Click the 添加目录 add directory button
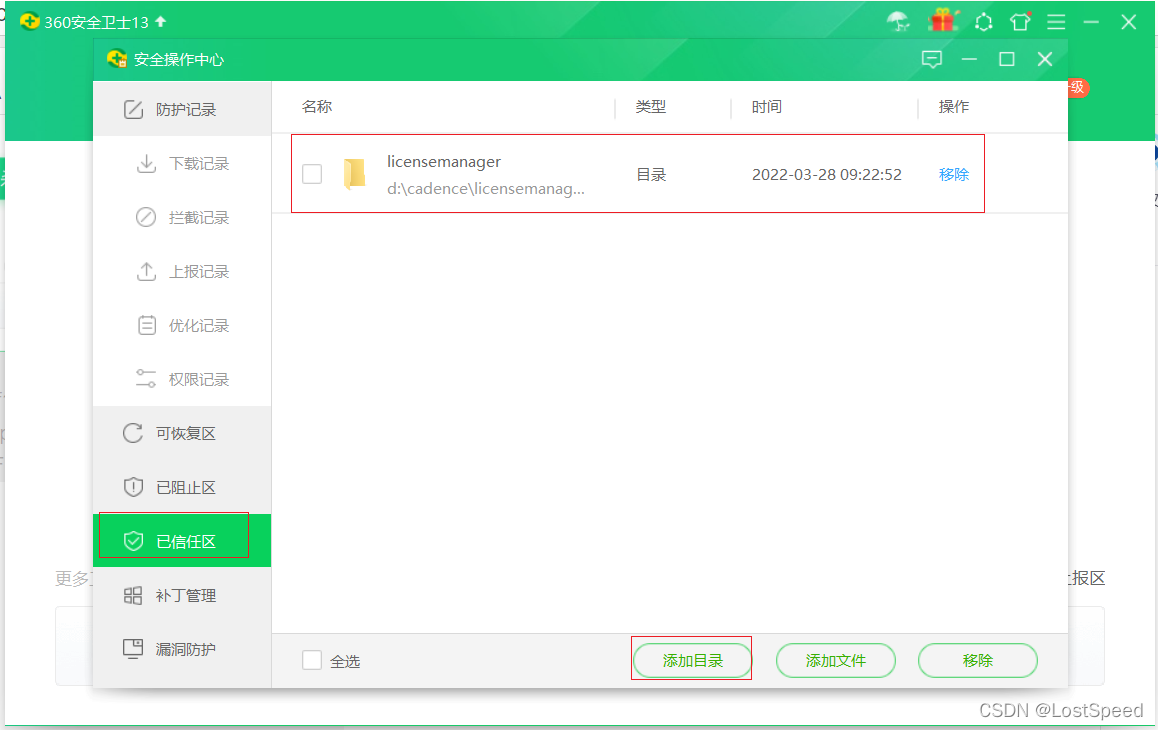1158x730 pixels. point(691,659)
